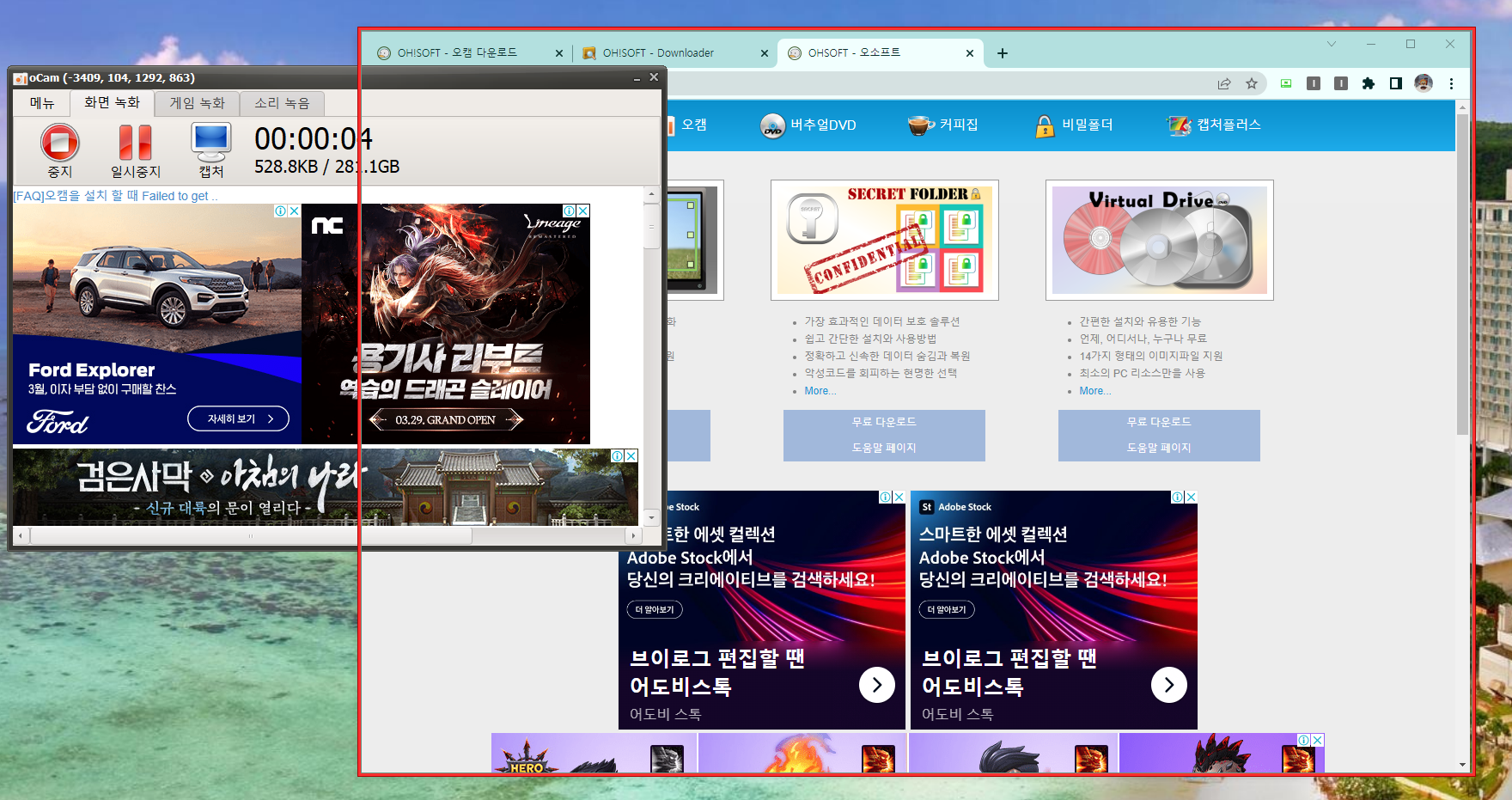1512x800 pixels.
Task: Click 무료 다운로드 under Virtual Drive
Action: [1159, 422]
